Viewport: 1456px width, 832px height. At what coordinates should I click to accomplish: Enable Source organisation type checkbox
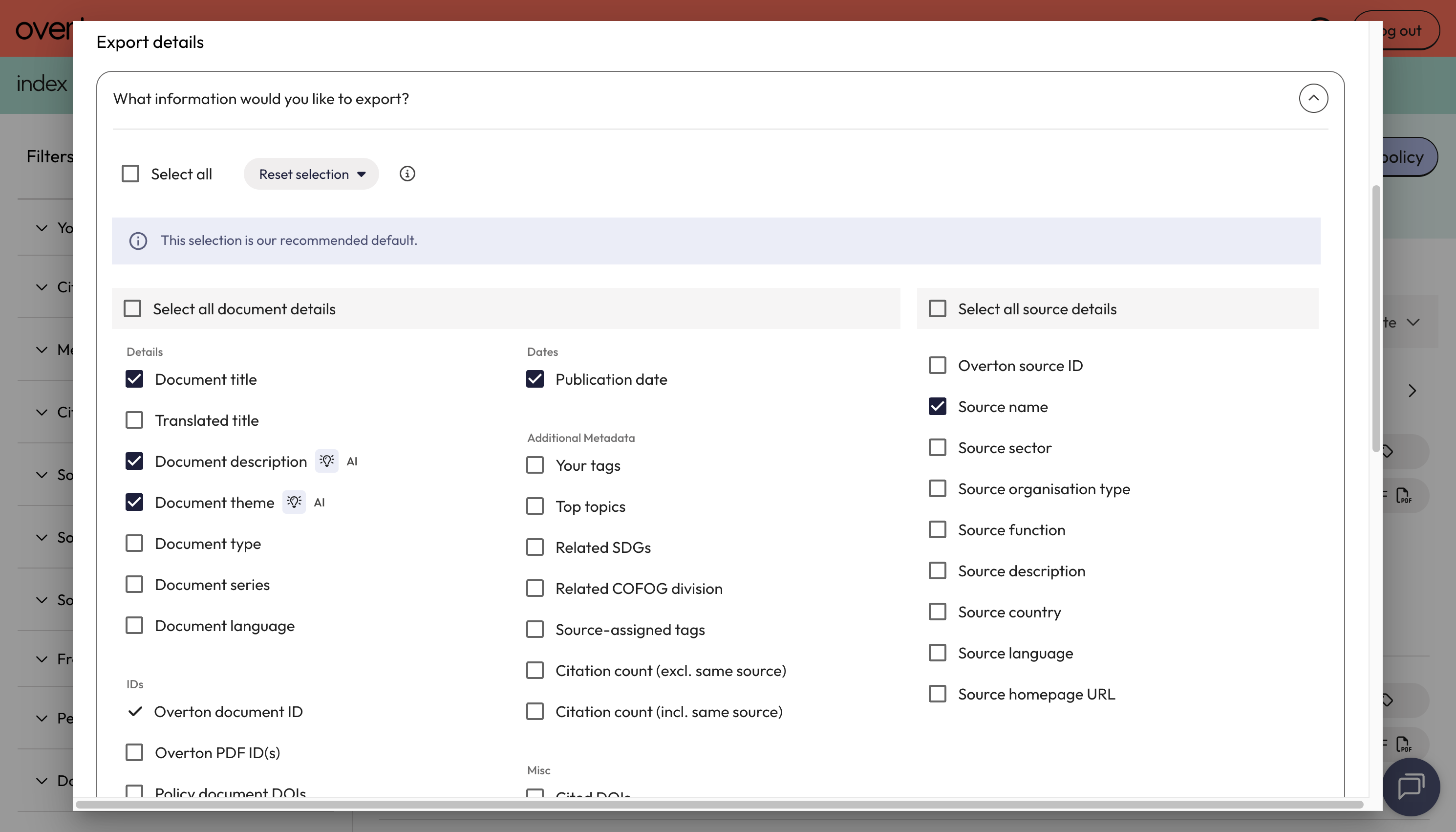point(938,488)
